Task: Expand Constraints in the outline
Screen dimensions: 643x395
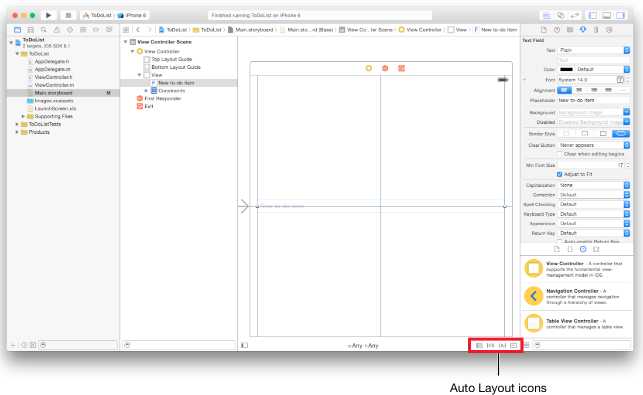Action: point(146,91)
